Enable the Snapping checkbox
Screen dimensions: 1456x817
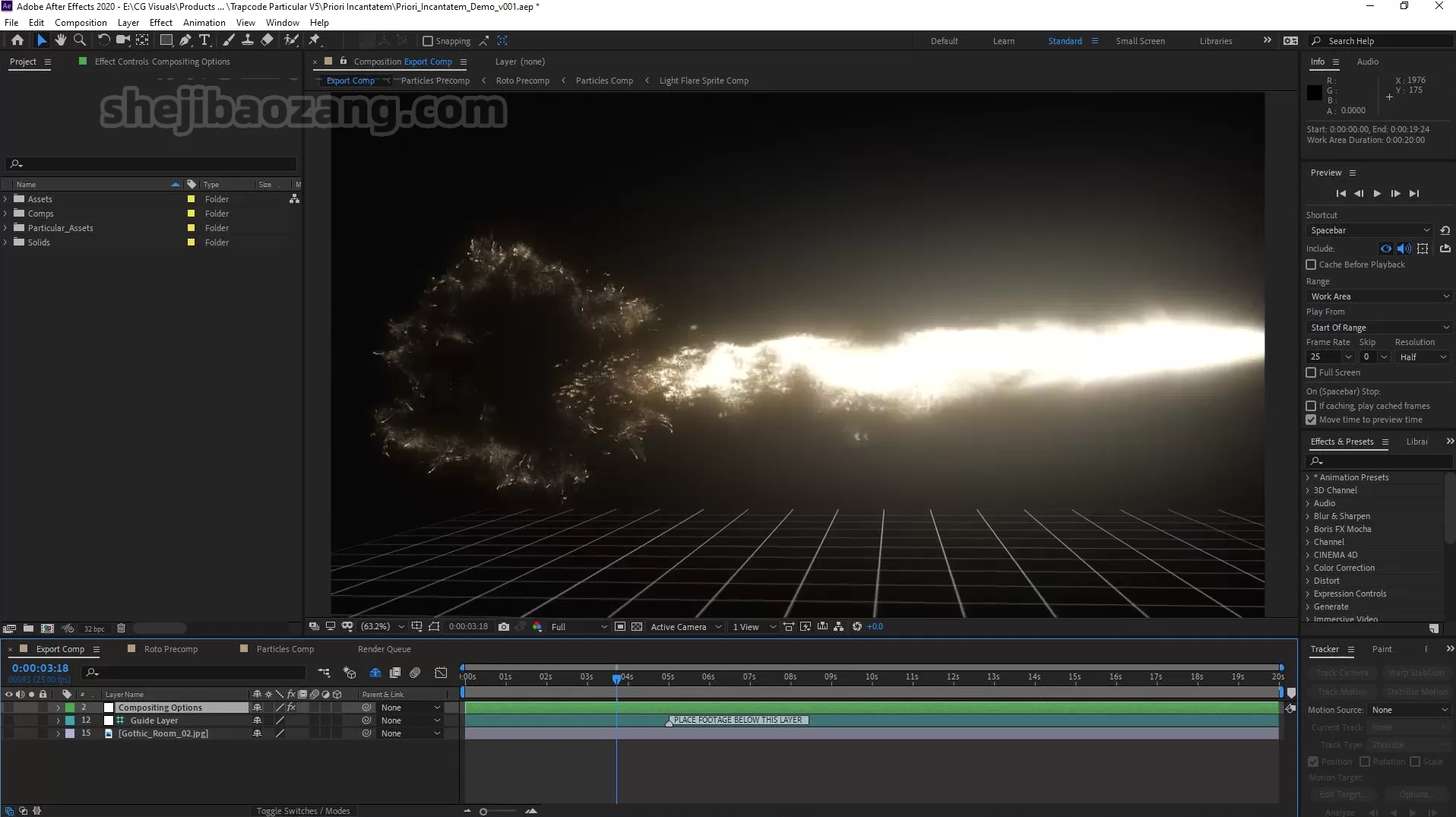428,41
